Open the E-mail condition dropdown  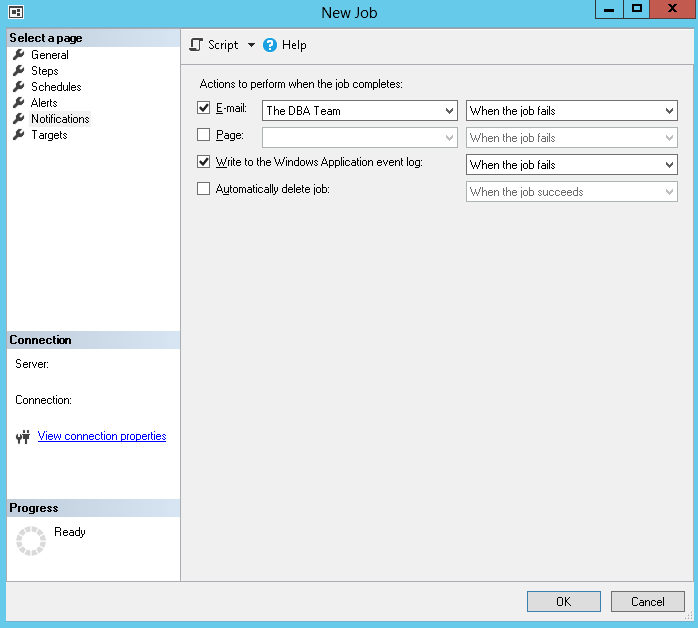572,111
